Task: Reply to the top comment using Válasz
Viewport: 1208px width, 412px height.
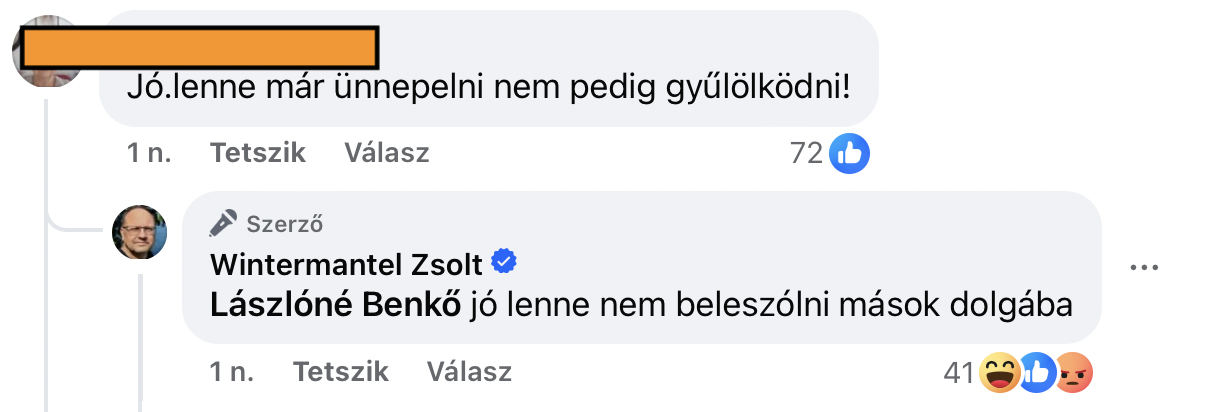Action: [x=387, y=153]
